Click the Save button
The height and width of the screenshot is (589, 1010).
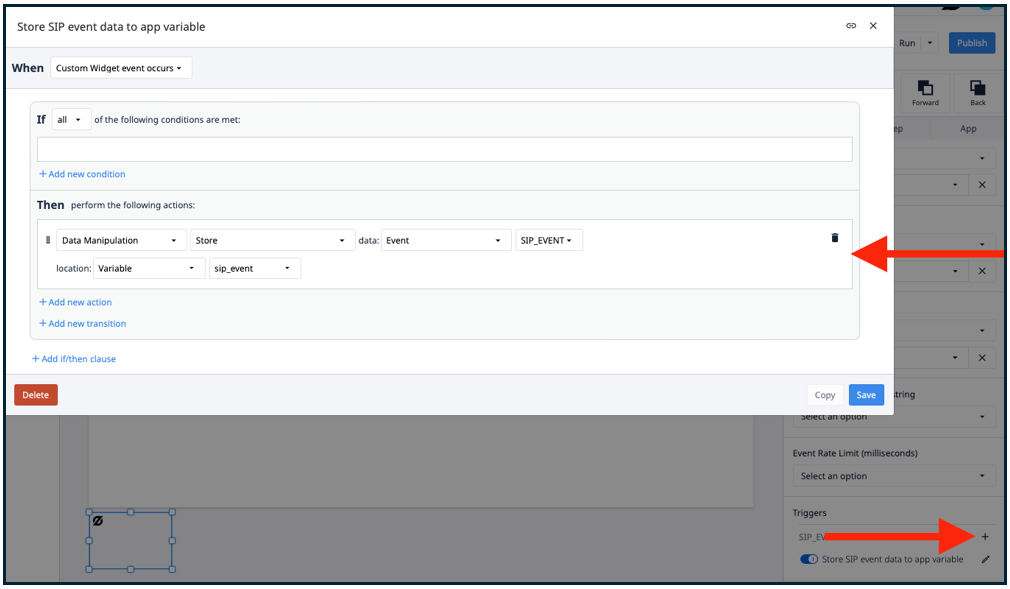click(865, 395)
